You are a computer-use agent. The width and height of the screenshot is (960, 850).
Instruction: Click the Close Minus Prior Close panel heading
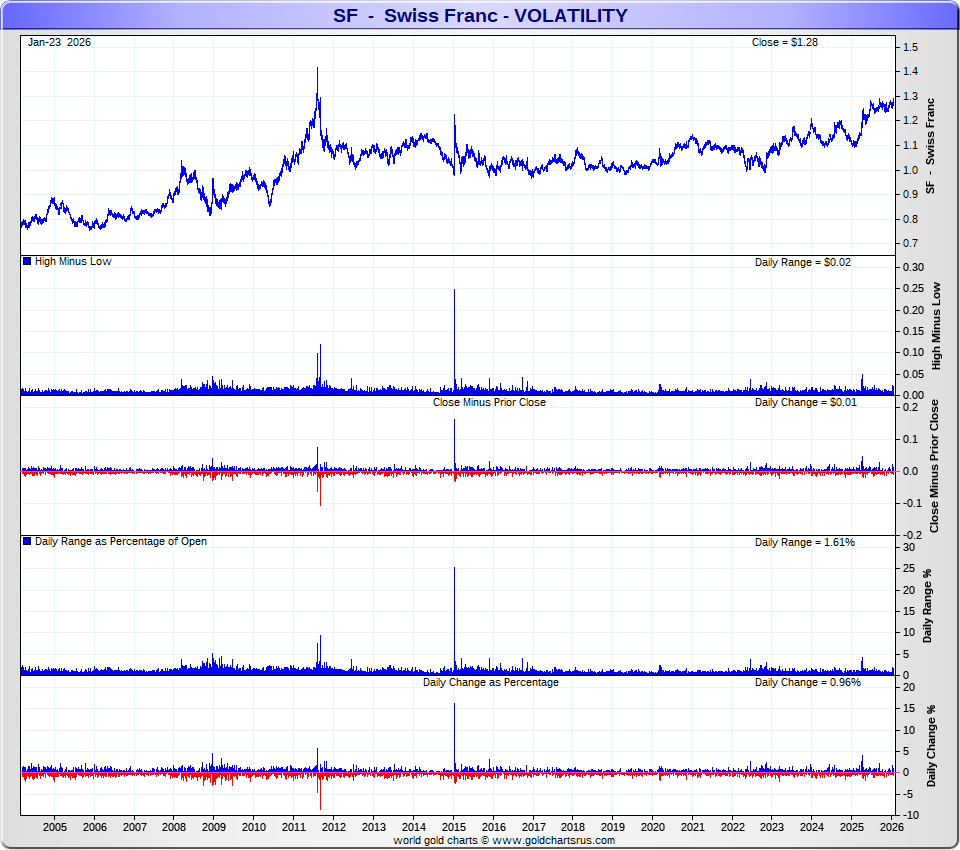489,402
